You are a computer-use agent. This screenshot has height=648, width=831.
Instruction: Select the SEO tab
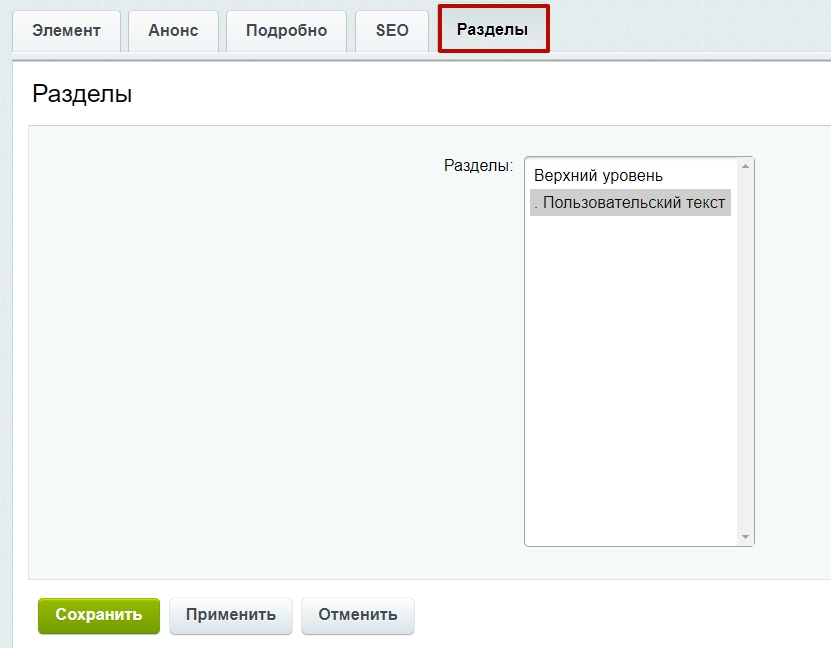(x=392, y=31)
